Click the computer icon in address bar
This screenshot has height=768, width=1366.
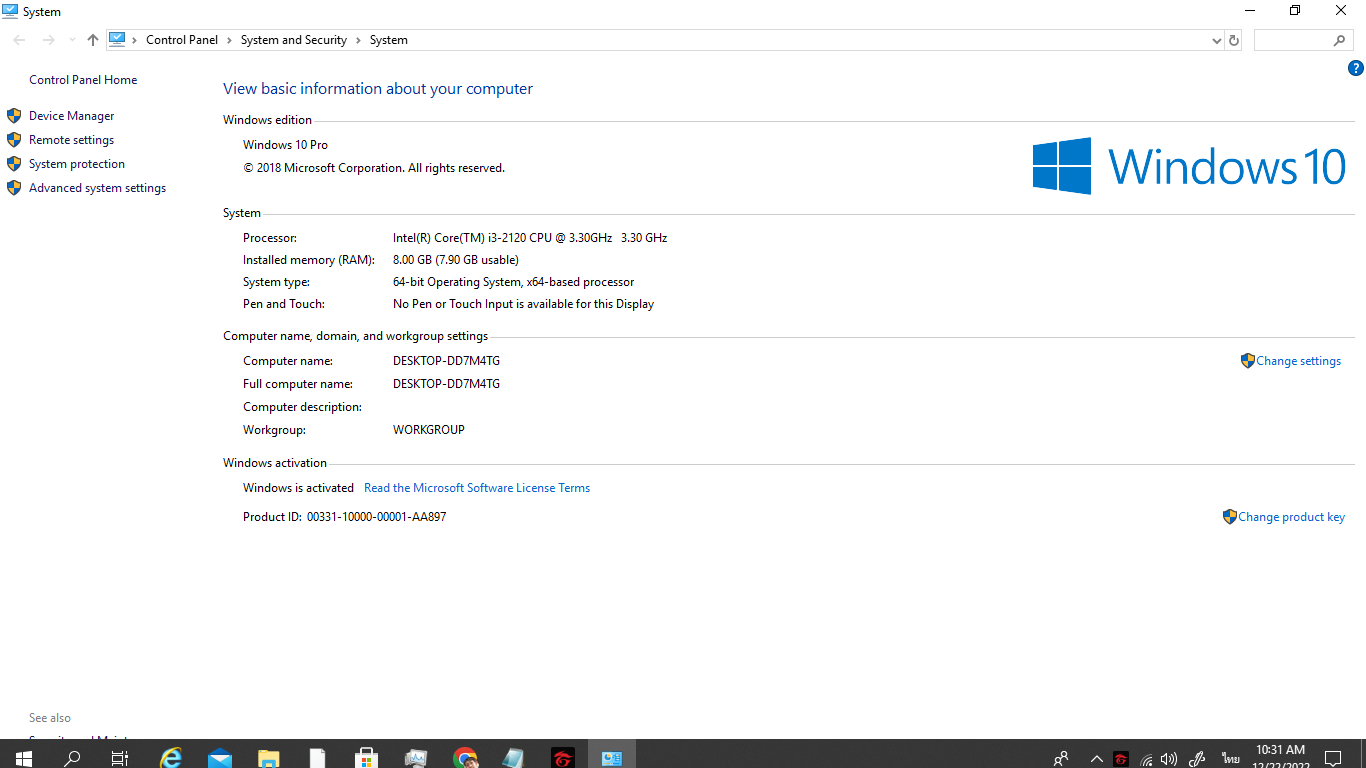117,40
